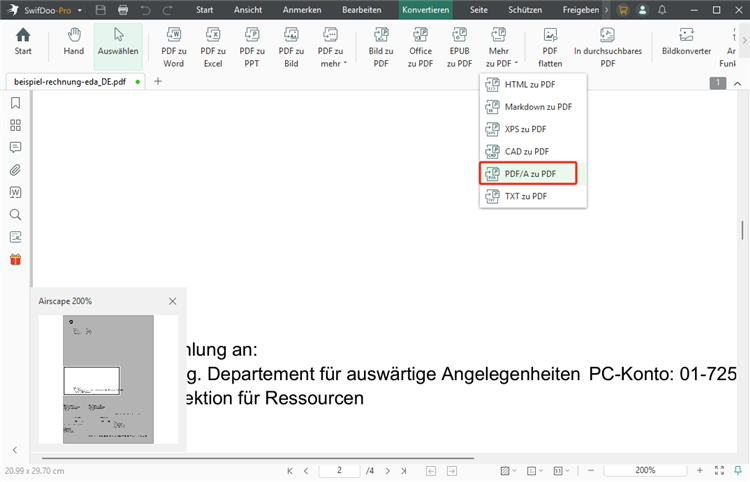
Task: Go to the previous page
Action: click(306, 471)
